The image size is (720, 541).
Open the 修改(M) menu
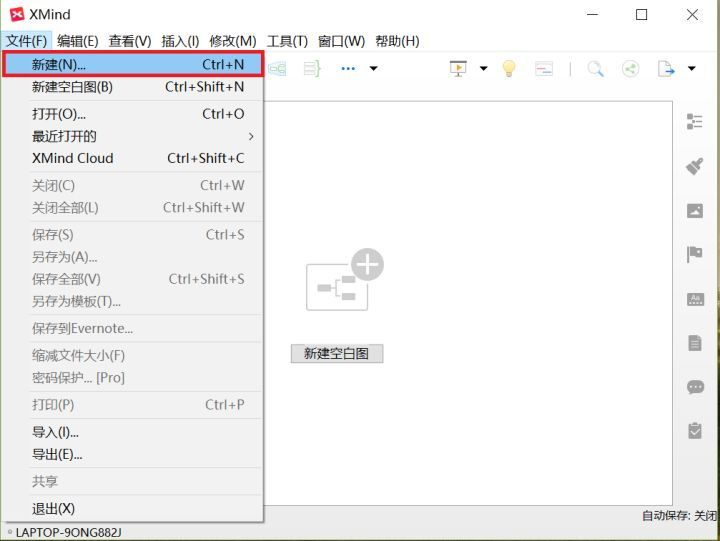coord(232,41)
